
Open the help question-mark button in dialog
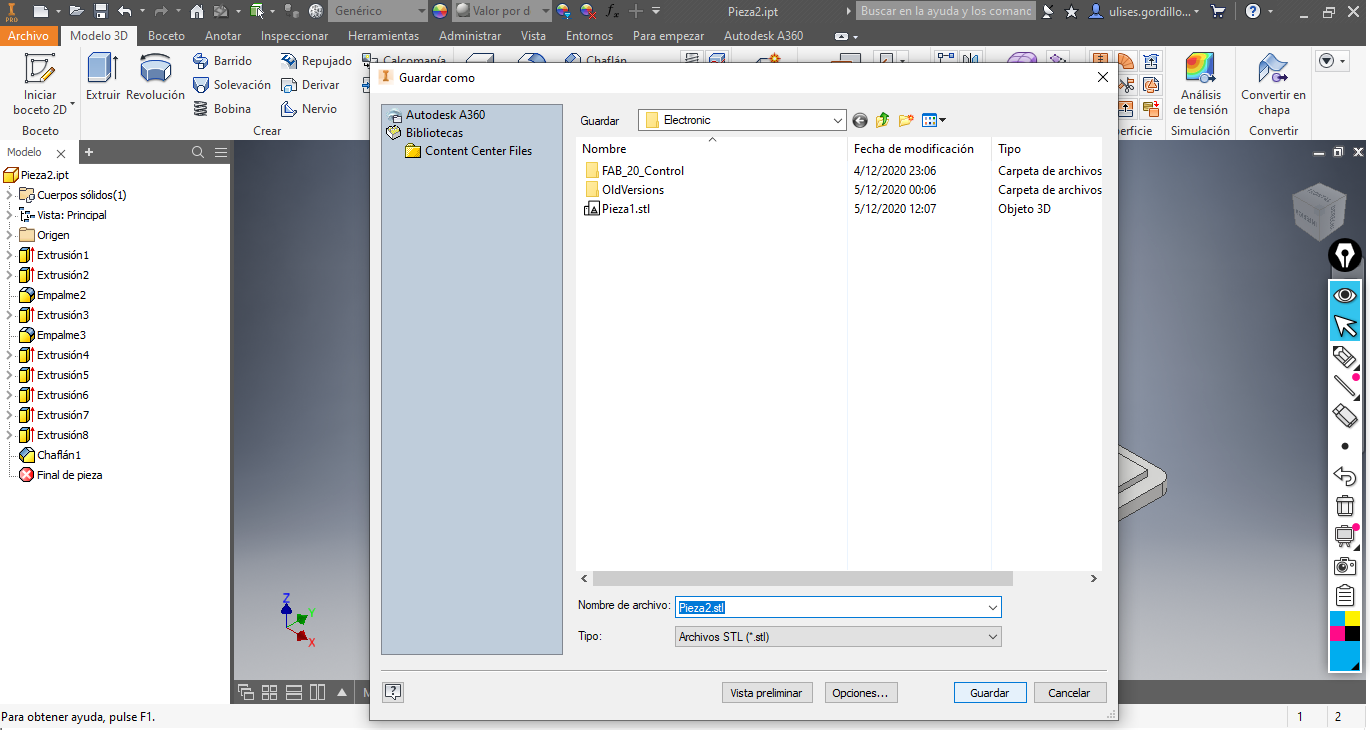tap(393, 692)
